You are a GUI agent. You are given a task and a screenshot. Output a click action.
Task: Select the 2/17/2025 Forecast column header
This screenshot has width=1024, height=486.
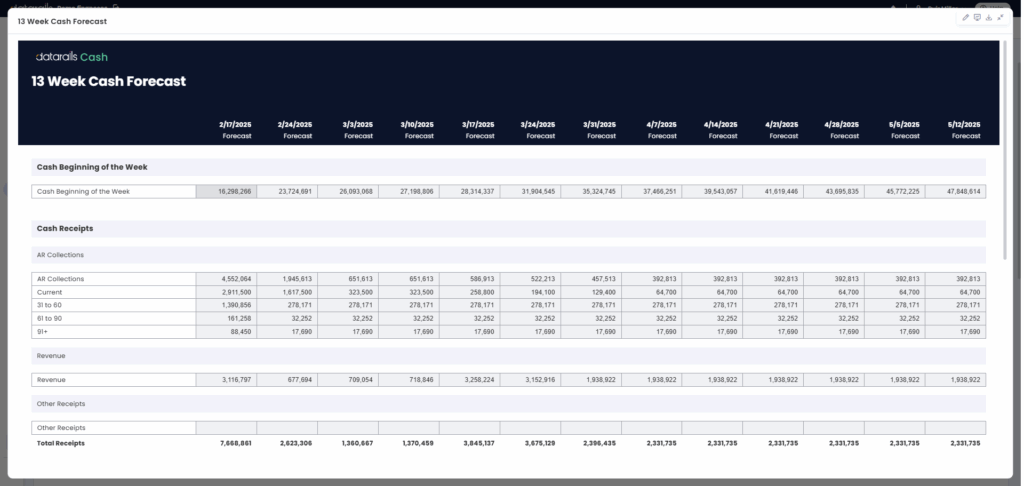point(236,129)
